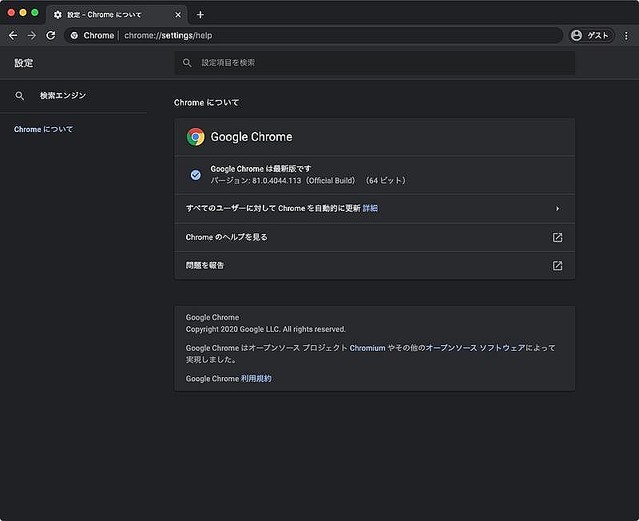
Task: Open the 詳細 link for auto-update
Action: 370,208
